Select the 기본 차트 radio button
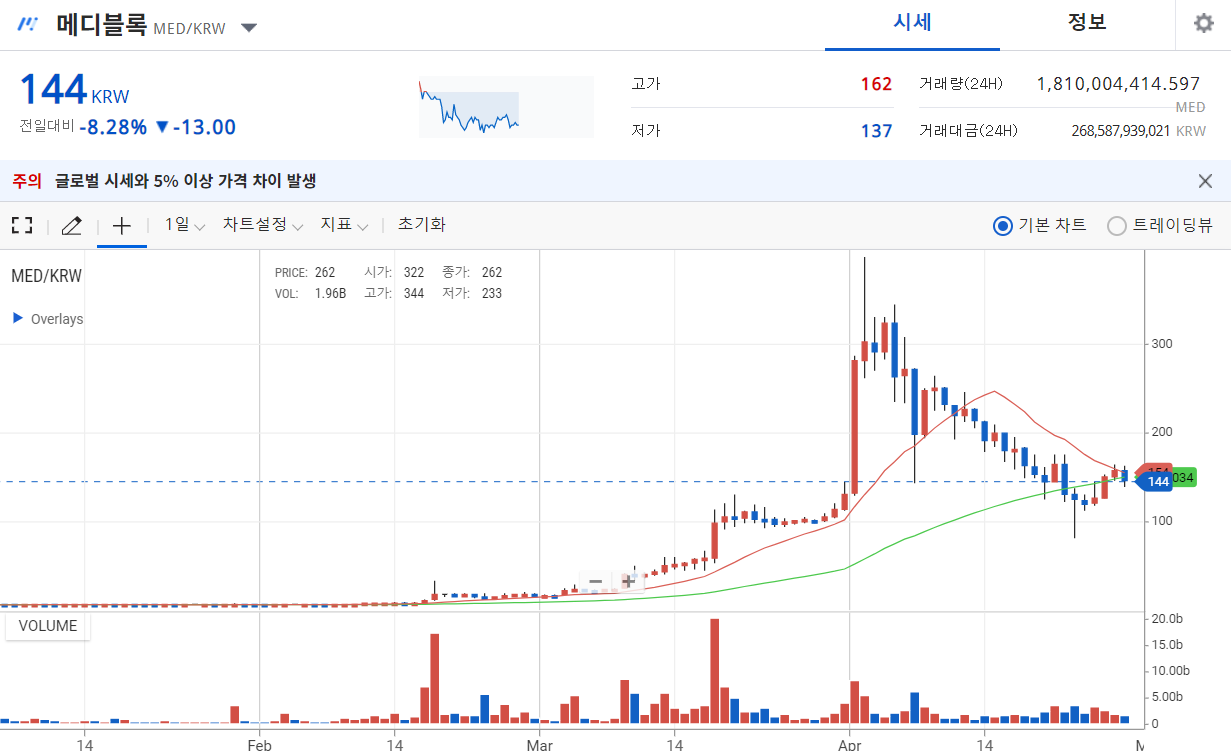Image resolution: width=1231 pixels, height=751 pixels. [x=1003, y=226]
